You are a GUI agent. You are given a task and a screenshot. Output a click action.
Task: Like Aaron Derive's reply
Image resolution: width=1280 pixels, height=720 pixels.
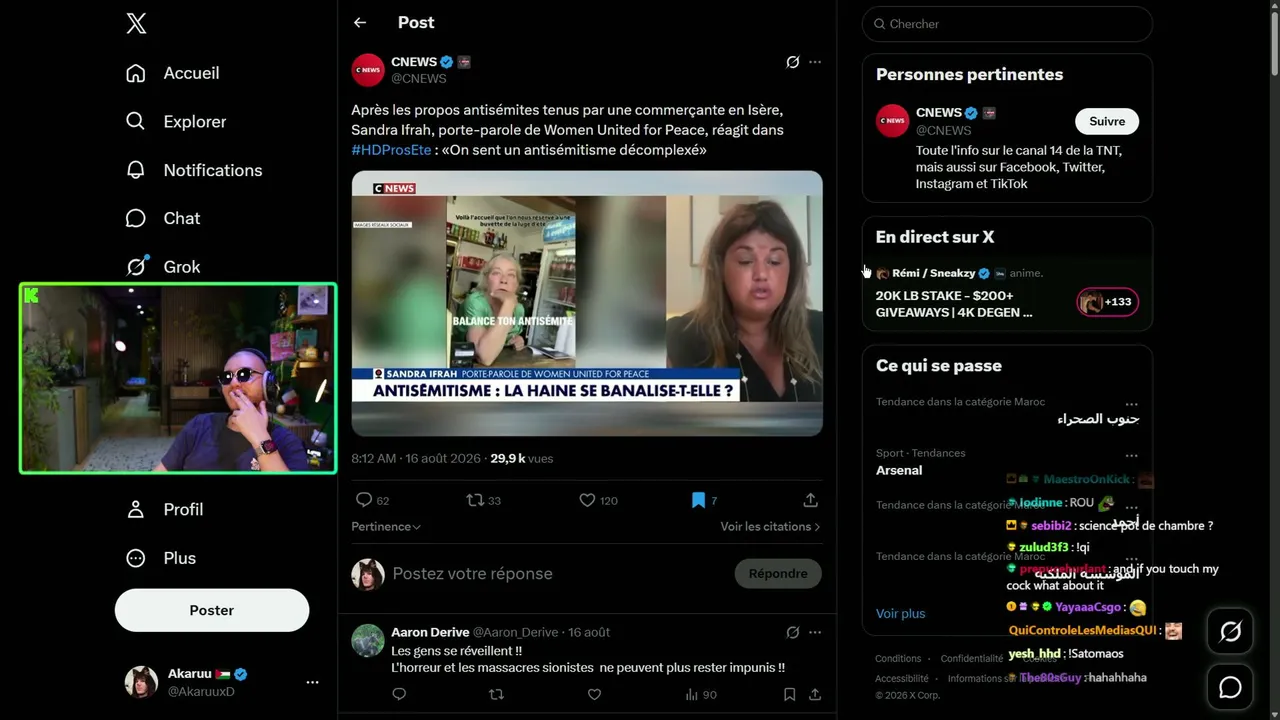(594, 694)
